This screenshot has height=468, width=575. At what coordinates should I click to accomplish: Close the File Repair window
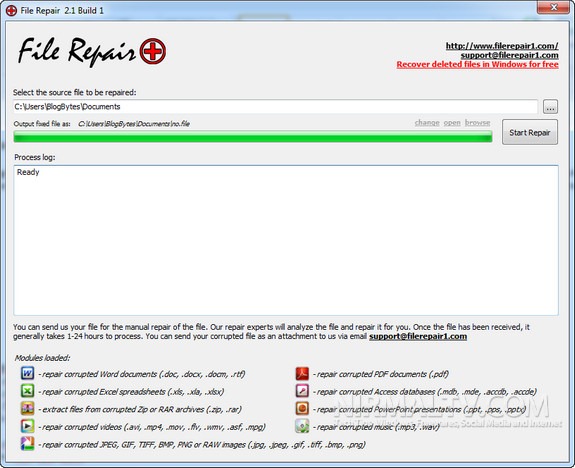(554, 7)
